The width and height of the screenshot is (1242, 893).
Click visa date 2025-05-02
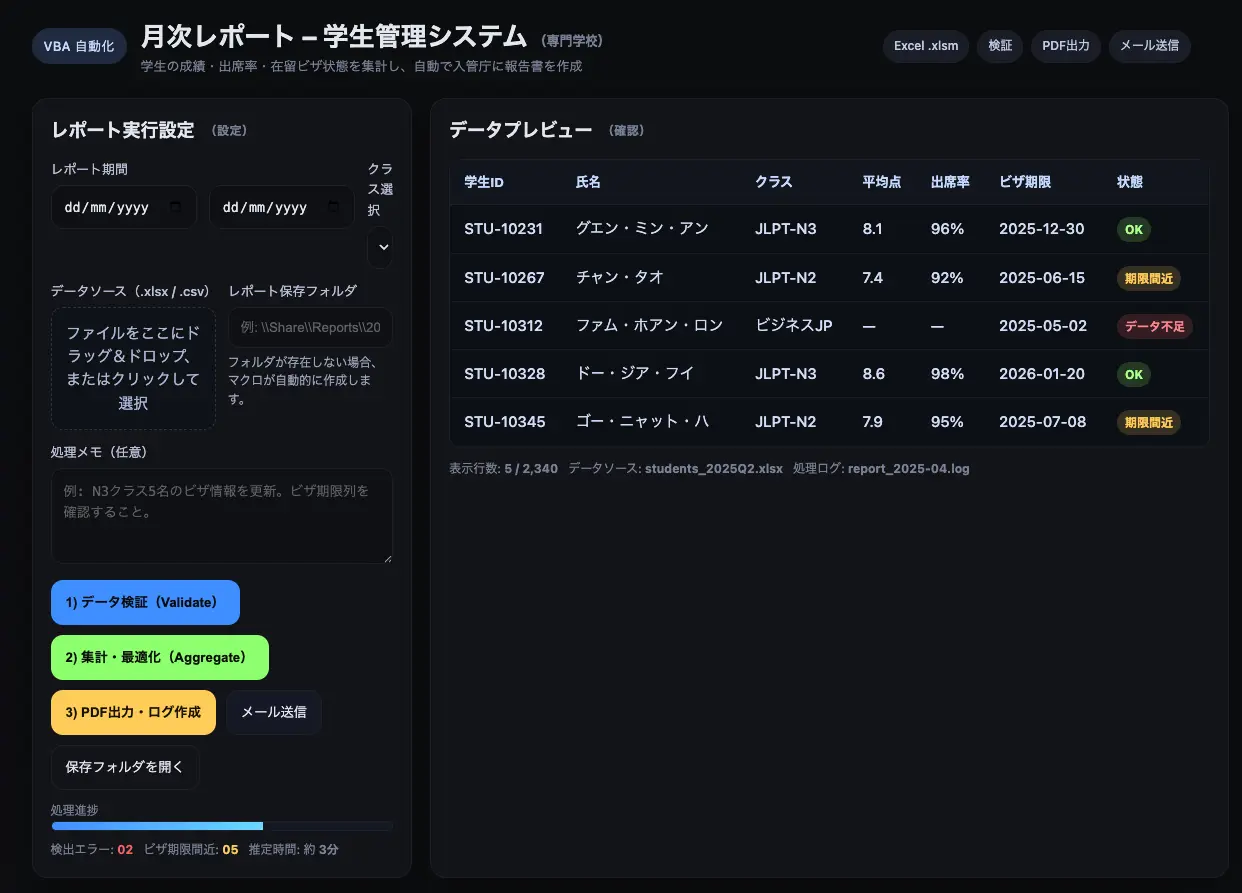[1042, 325]
